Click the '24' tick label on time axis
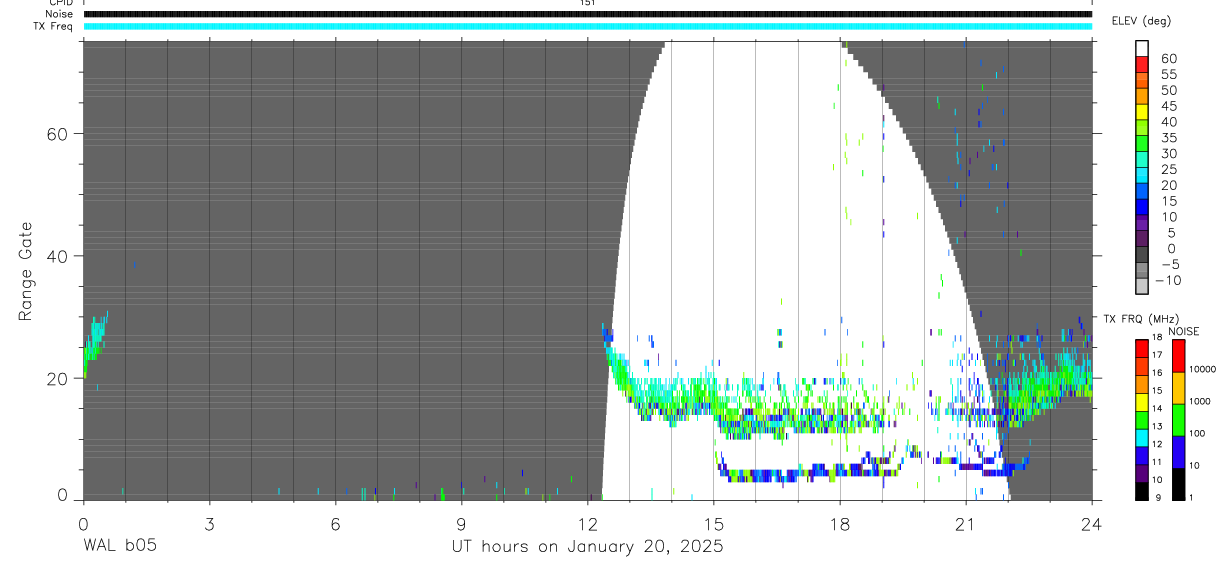The image size is (1228, 567). tap(1092, 523)
